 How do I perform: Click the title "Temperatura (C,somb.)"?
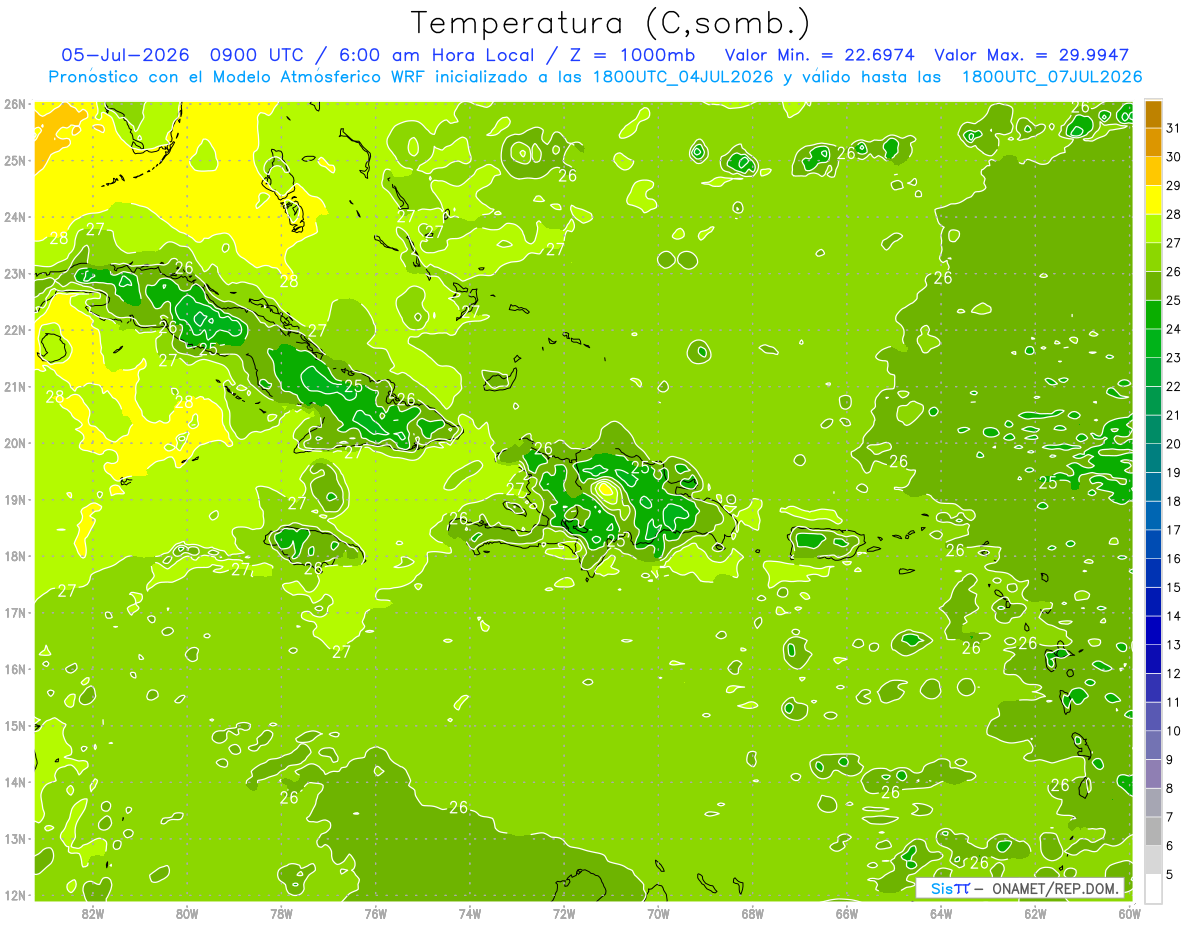pos(611,22)
